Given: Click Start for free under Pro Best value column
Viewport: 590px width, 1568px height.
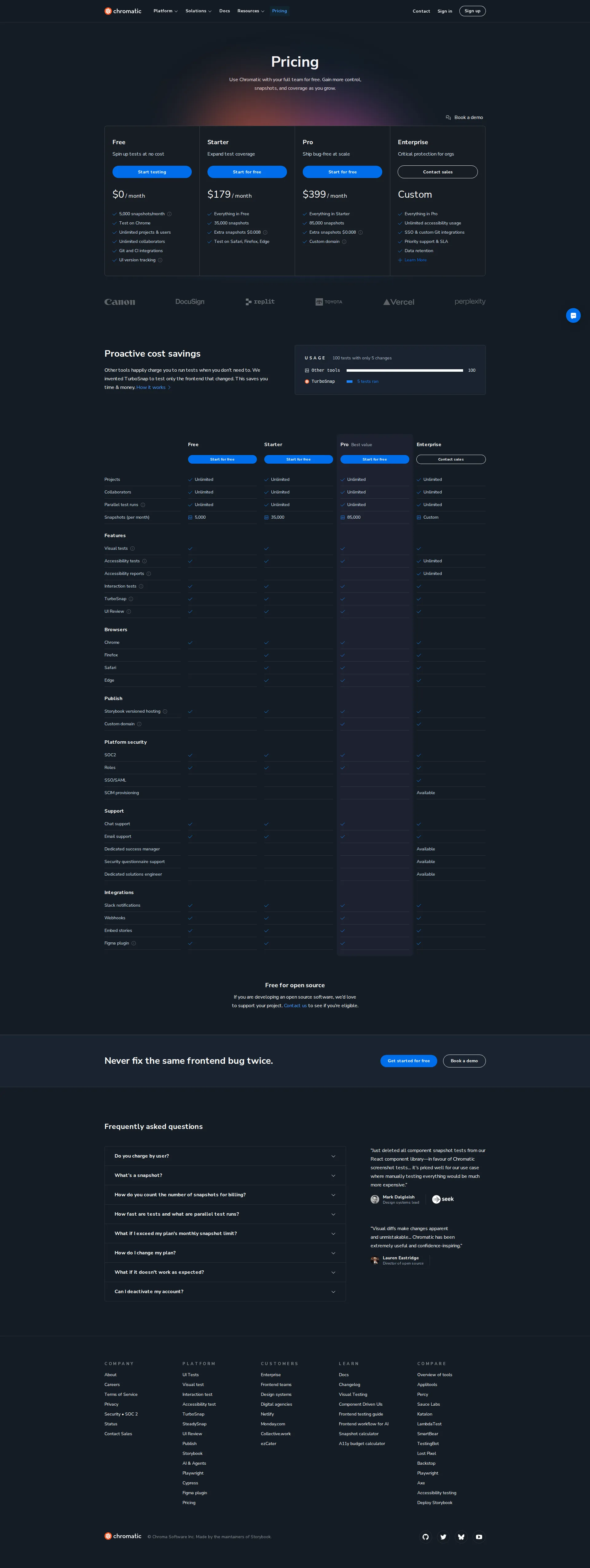Looking at the screenshot, I should coord(375,460).
